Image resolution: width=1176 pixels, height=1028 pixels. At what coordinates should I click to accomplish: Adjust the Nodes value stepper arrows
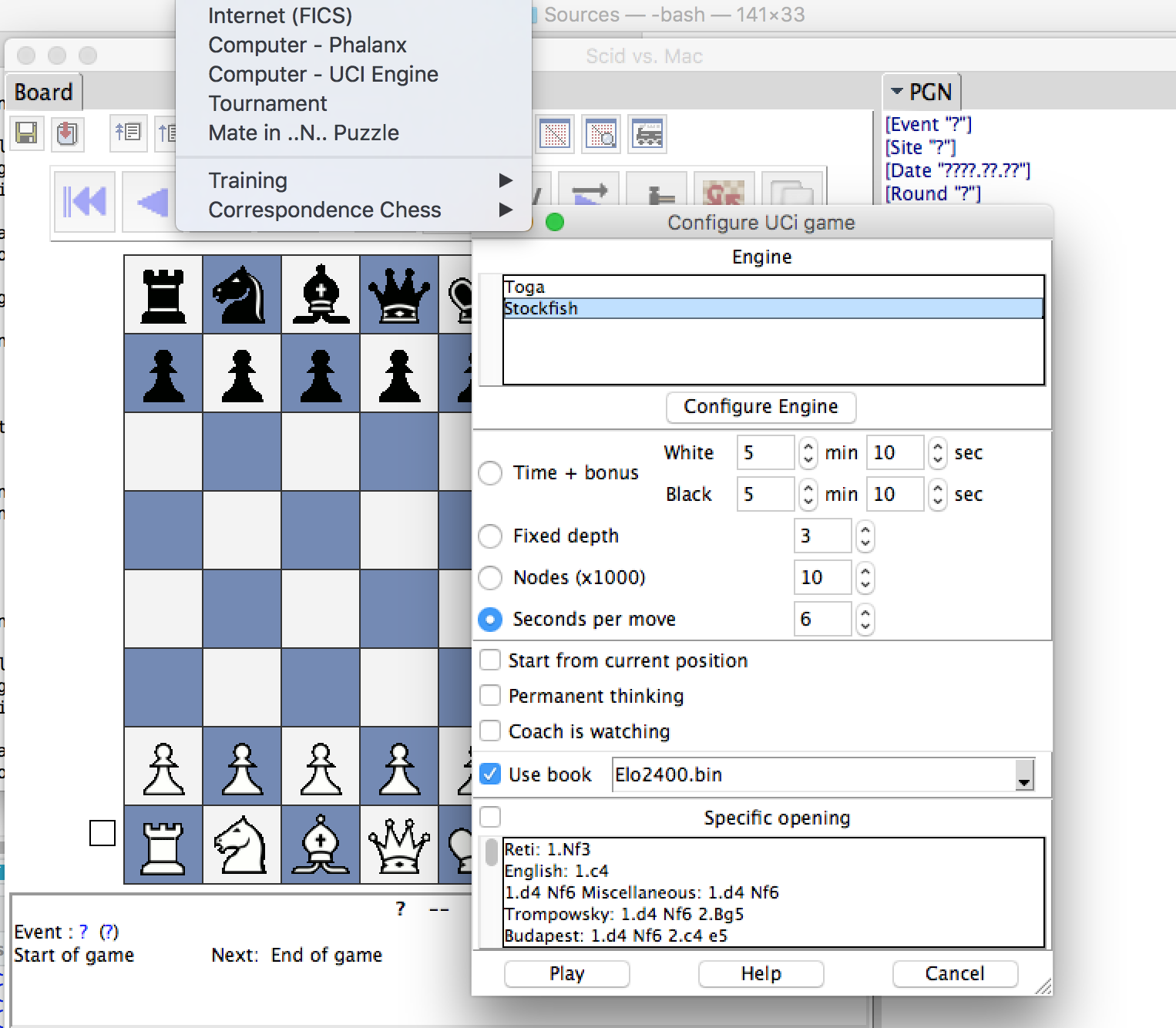[x=865, y=578]
